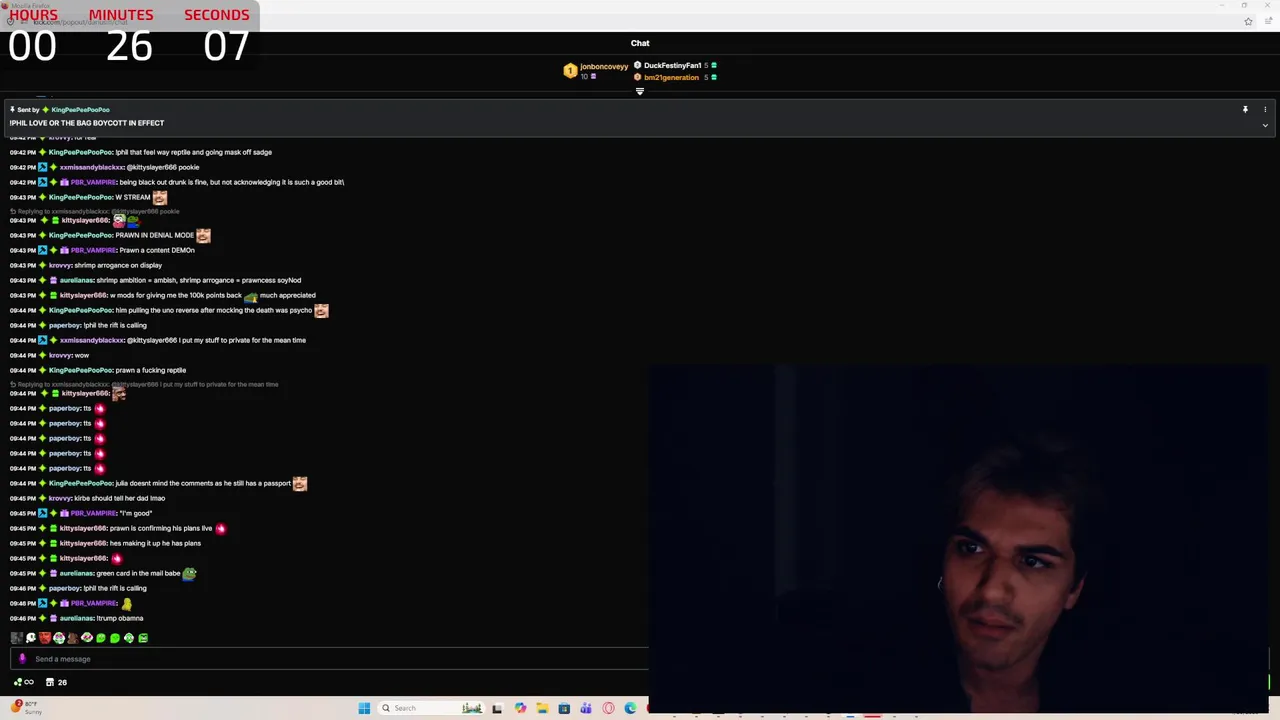Click the Chat header title

click(640, 43)
